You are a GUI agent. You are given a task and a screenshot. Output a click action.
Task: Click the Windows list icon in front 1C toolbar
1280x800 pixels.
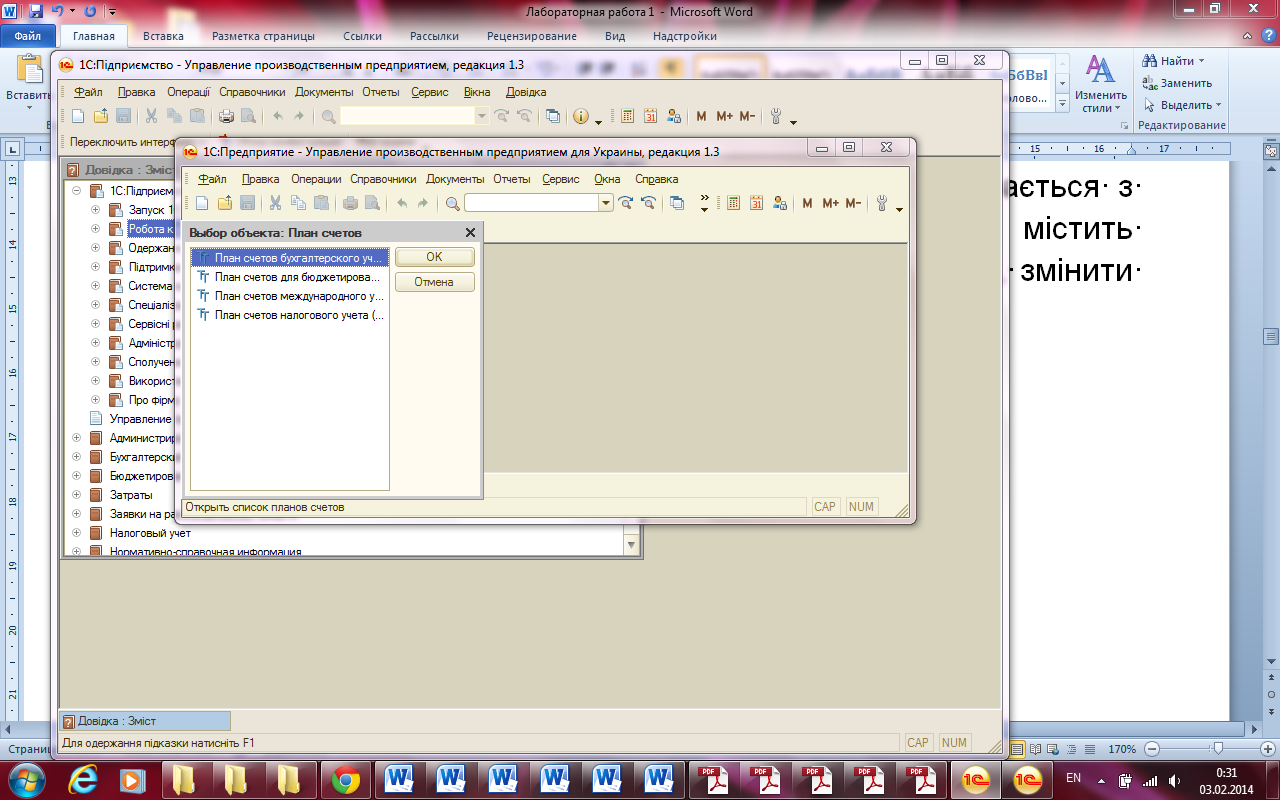pos(677,203)
